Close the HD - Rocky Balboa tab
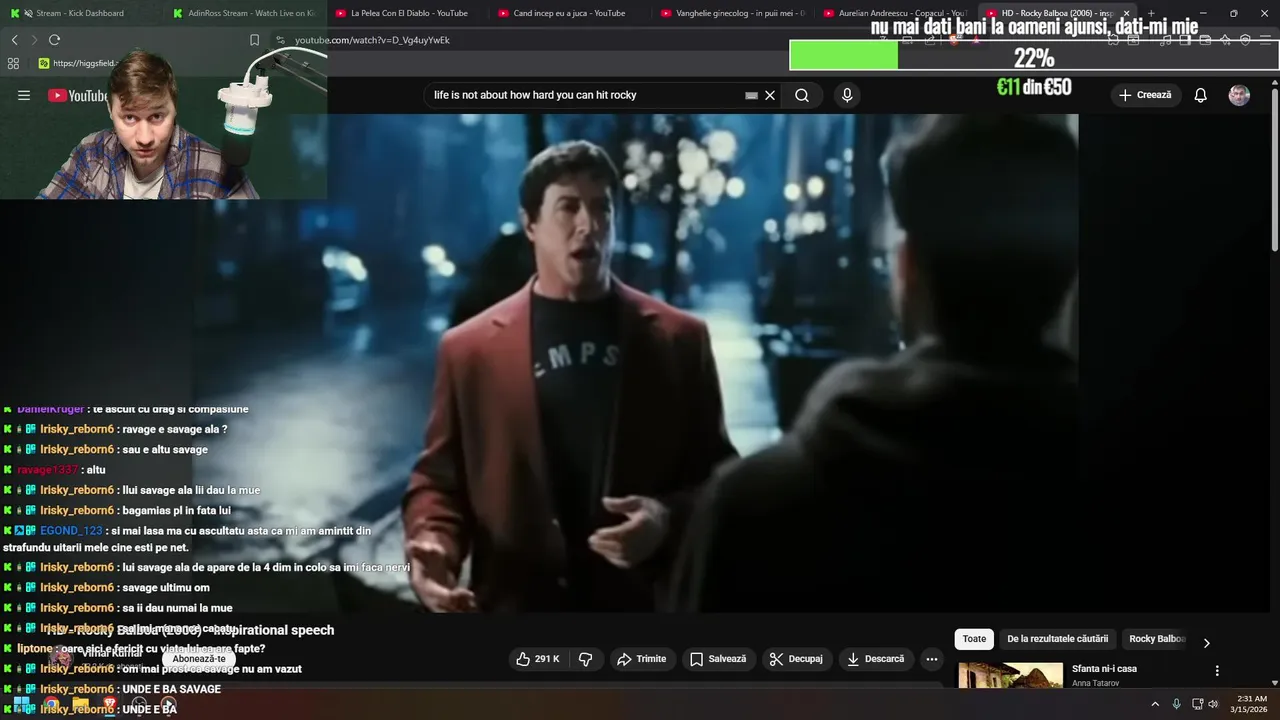The width and height of the screenshot is (1280, 720). pos(1126,13)
